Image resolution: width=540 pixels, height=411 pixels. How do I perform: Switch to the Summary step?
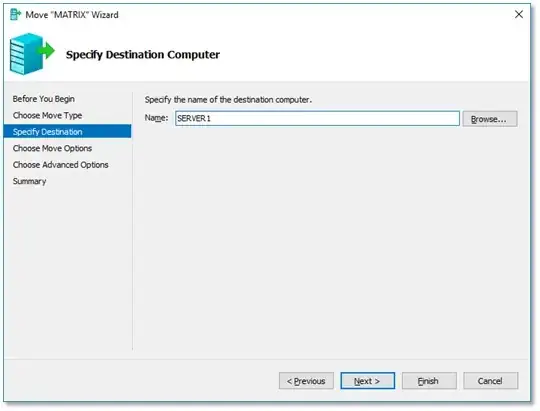pyautogui.click(x=30, y=181)
